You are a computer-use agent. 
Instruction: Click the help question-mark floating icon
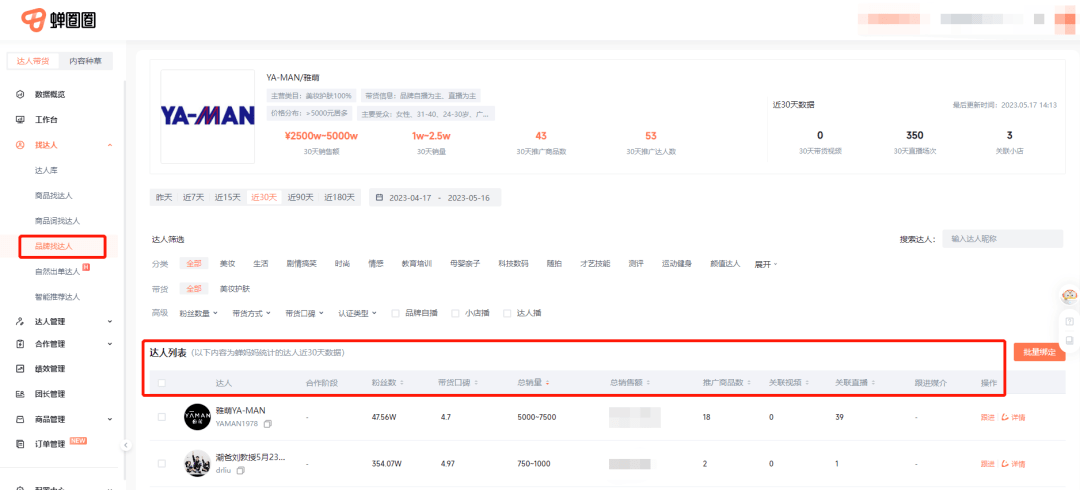[1070, 322]
